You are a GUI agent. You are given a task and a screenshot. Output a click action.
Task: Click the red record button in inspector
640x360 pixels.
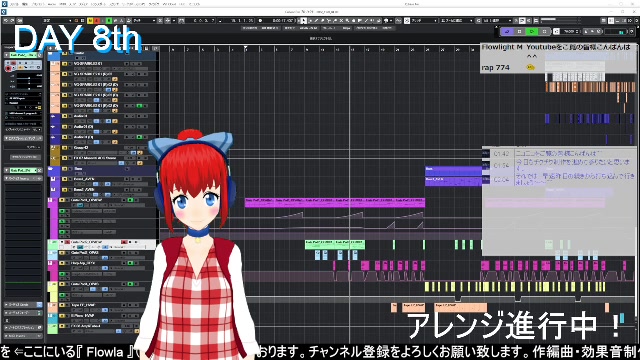point(8,69)
